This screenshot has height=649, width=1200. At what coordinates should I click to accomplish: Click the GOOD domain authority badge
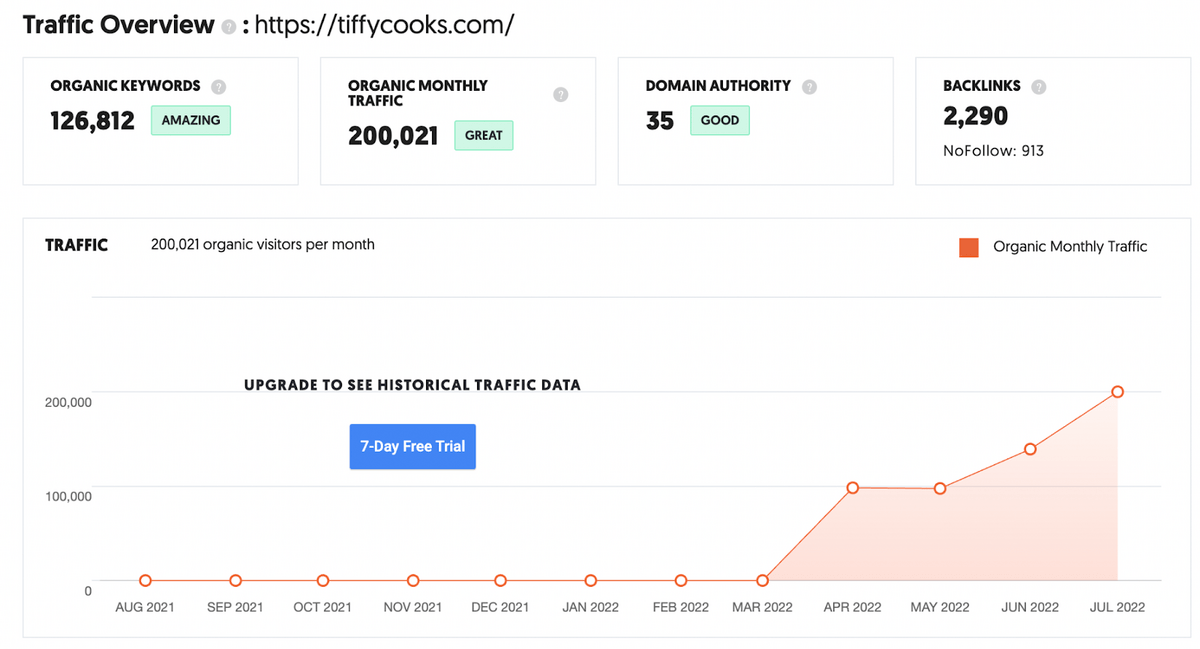point(720,120)
